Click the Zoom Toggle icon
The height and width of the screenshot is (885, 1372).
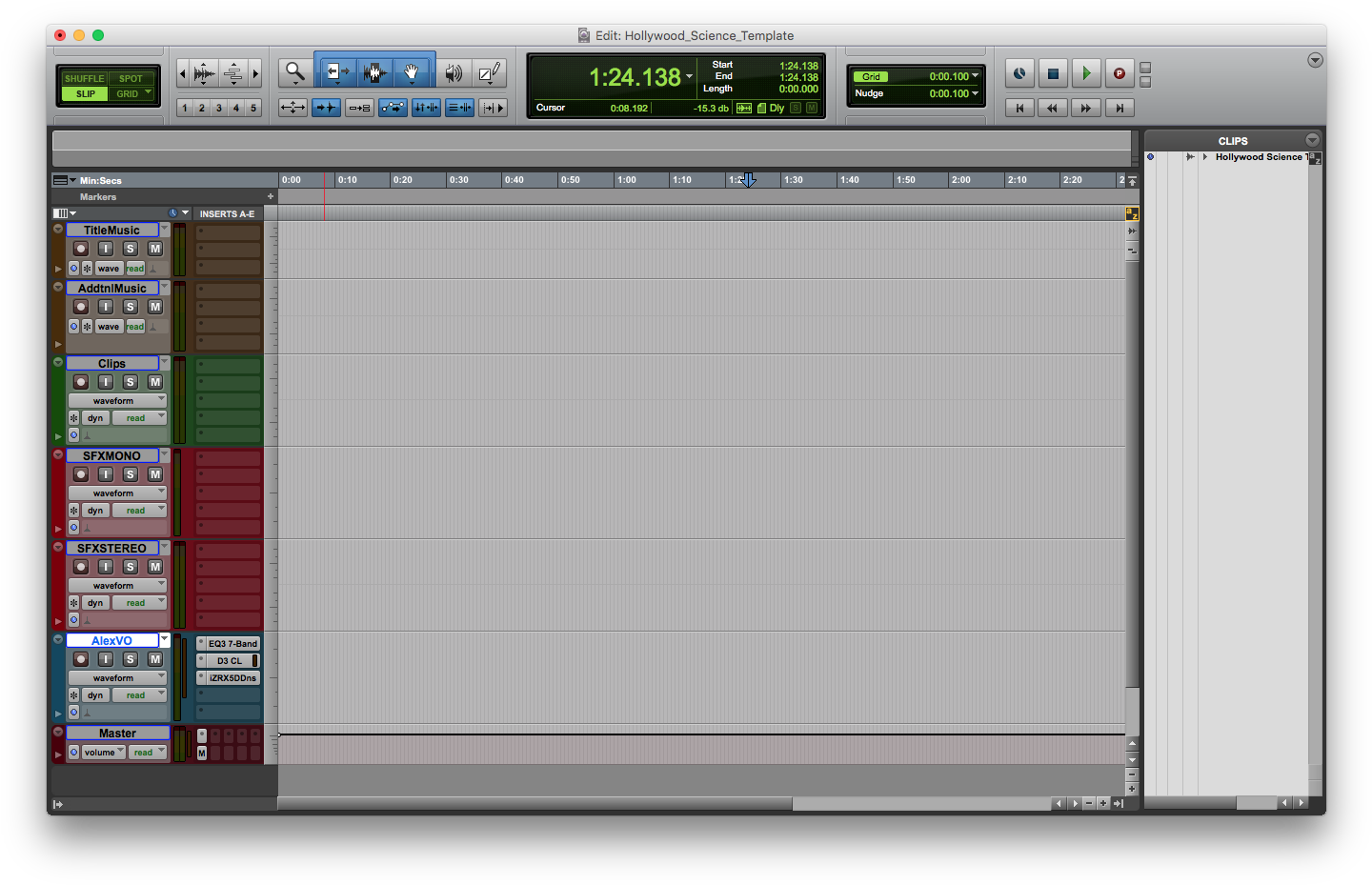tap(293, 108)
